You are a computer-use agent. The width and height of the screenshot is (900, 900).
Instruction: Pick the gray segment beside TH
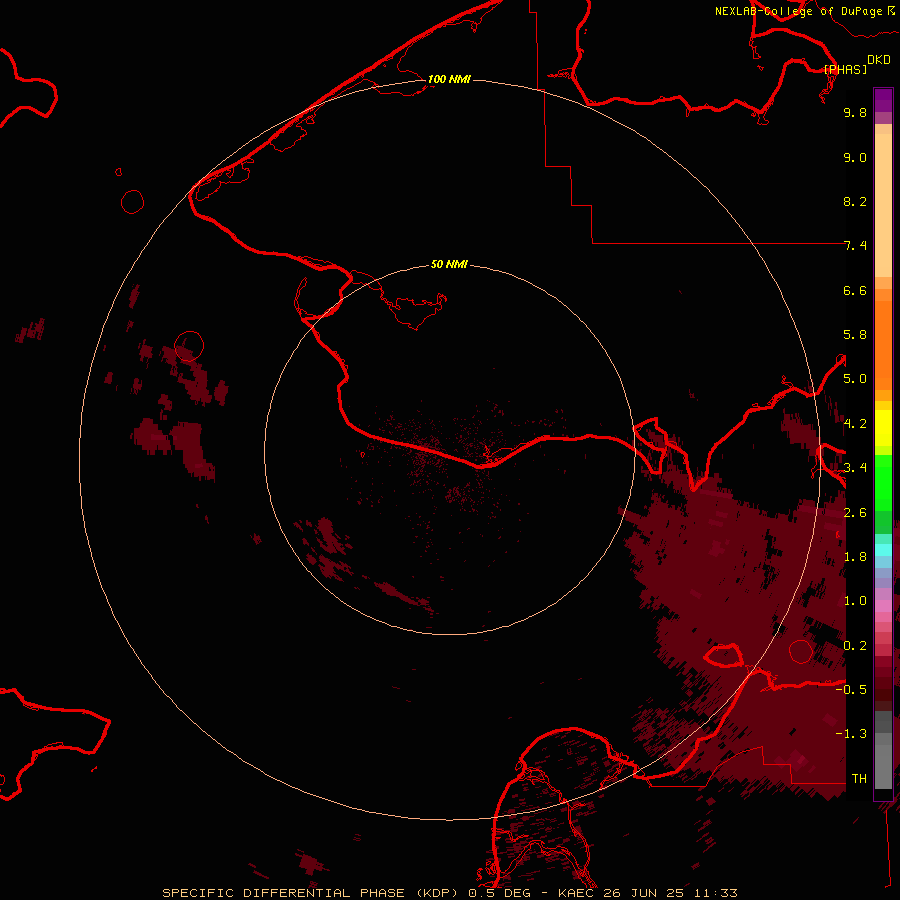click(x=883, y=766)
